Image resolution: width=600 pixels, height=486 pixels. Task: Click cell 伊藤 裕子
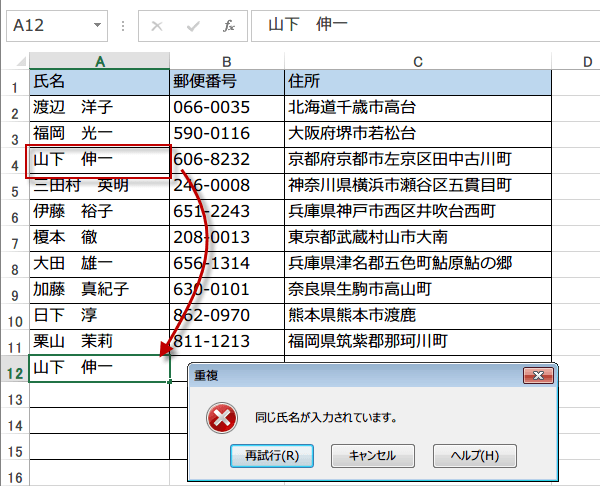tap(99, 212)
